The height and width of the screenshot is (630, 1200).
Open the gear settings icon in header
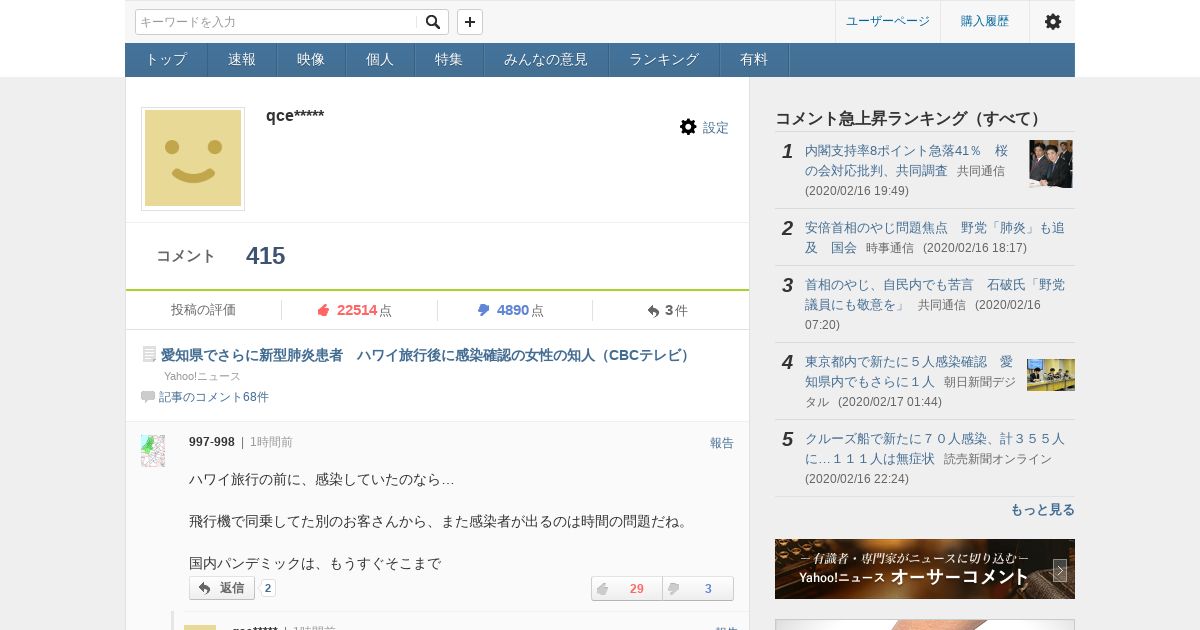(1052, 21)
